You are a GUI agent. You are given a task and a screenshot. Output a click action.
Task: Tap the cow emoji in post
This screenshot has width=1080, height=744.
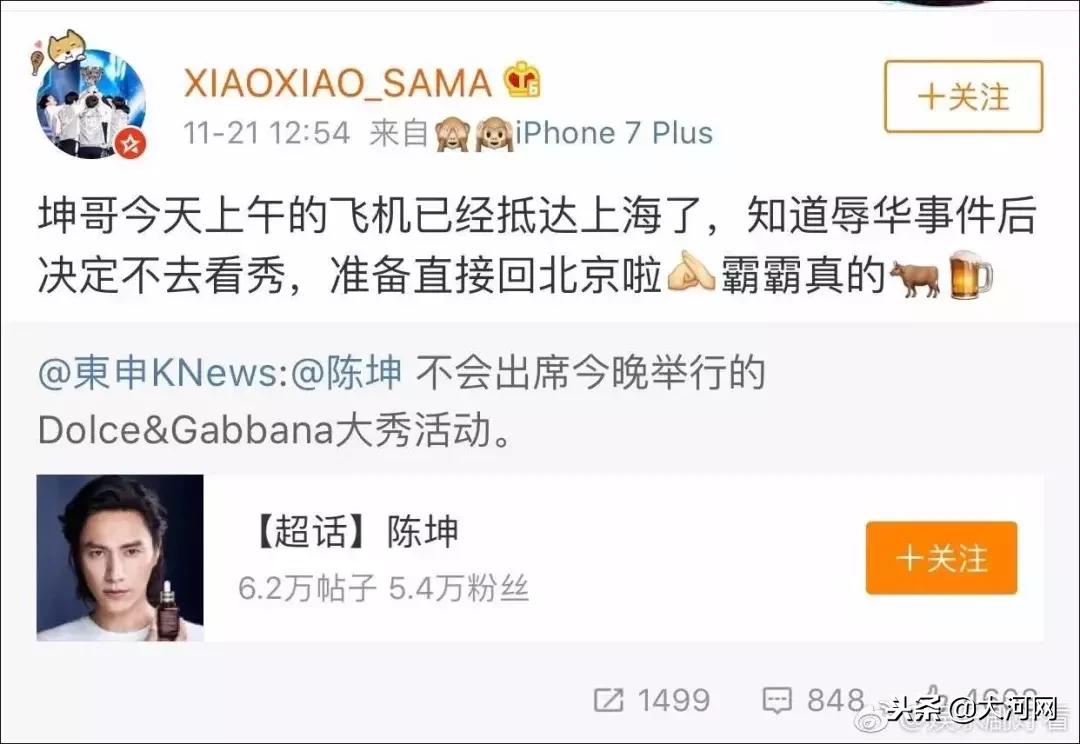click(915, 278)
